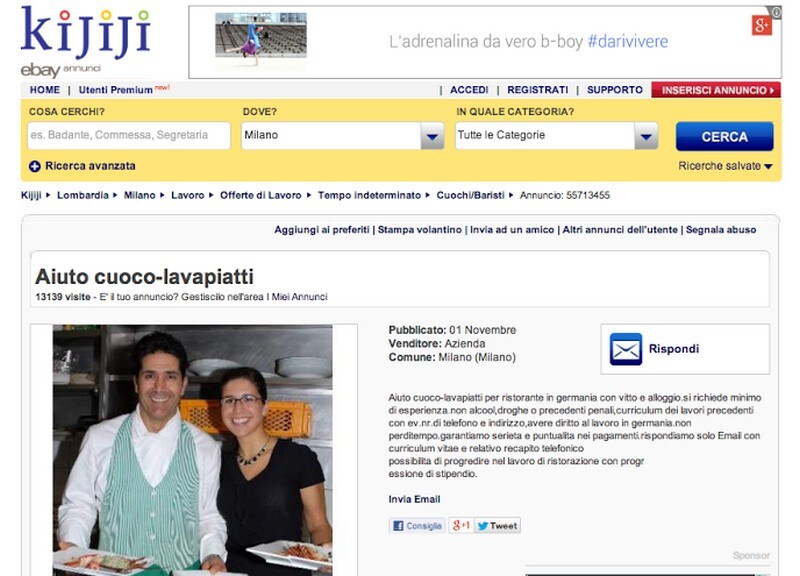The height and width of the screenshot is (576, 800).
Task: Click the Invia Email link
Action: pyautogui.click(x=414, y=499)
